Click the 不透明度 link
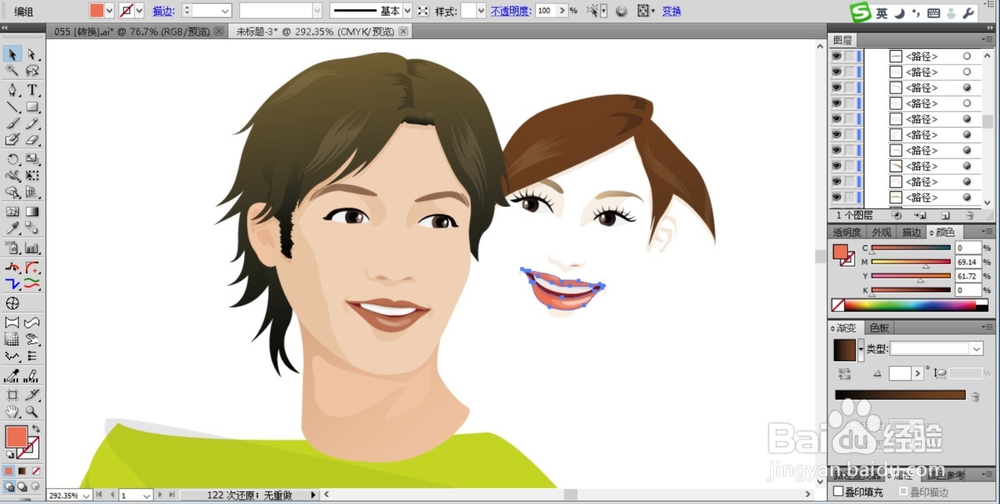Image resolution: width=1000 pixels, height=504 pixels. [x=511, y=11]
